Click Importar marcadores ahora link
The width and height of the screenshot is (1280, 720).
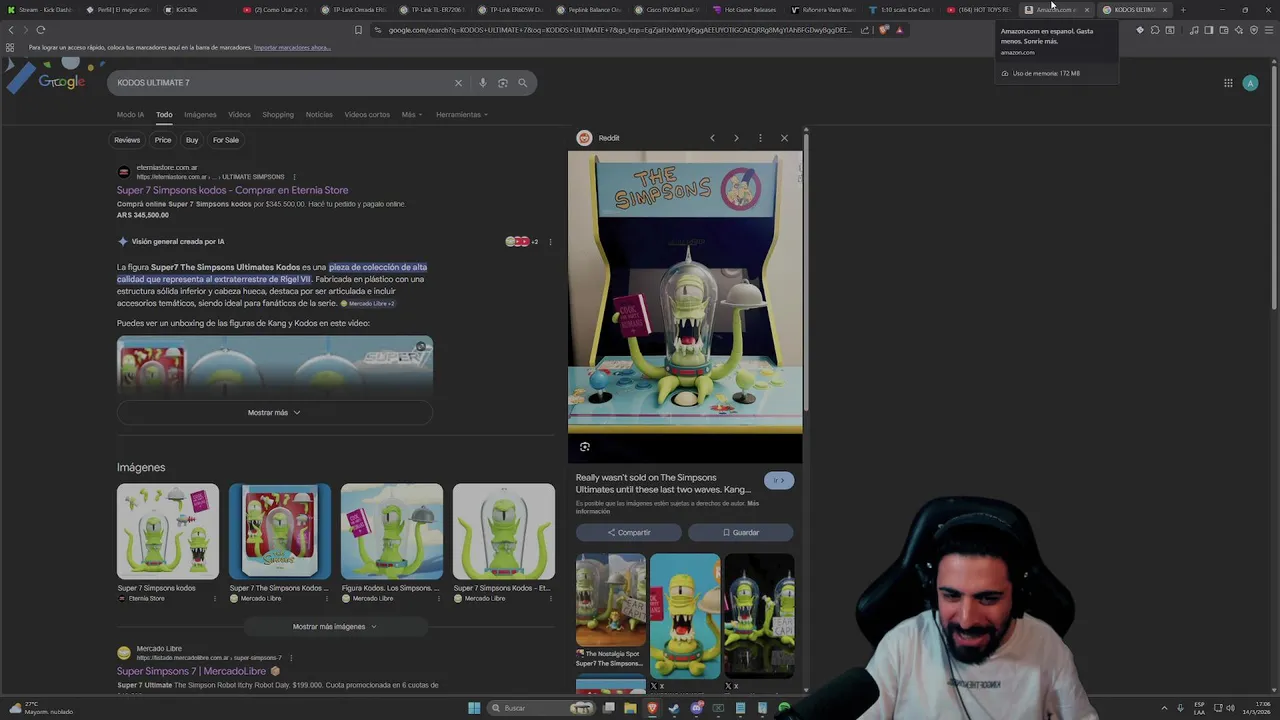pos(292,48)
